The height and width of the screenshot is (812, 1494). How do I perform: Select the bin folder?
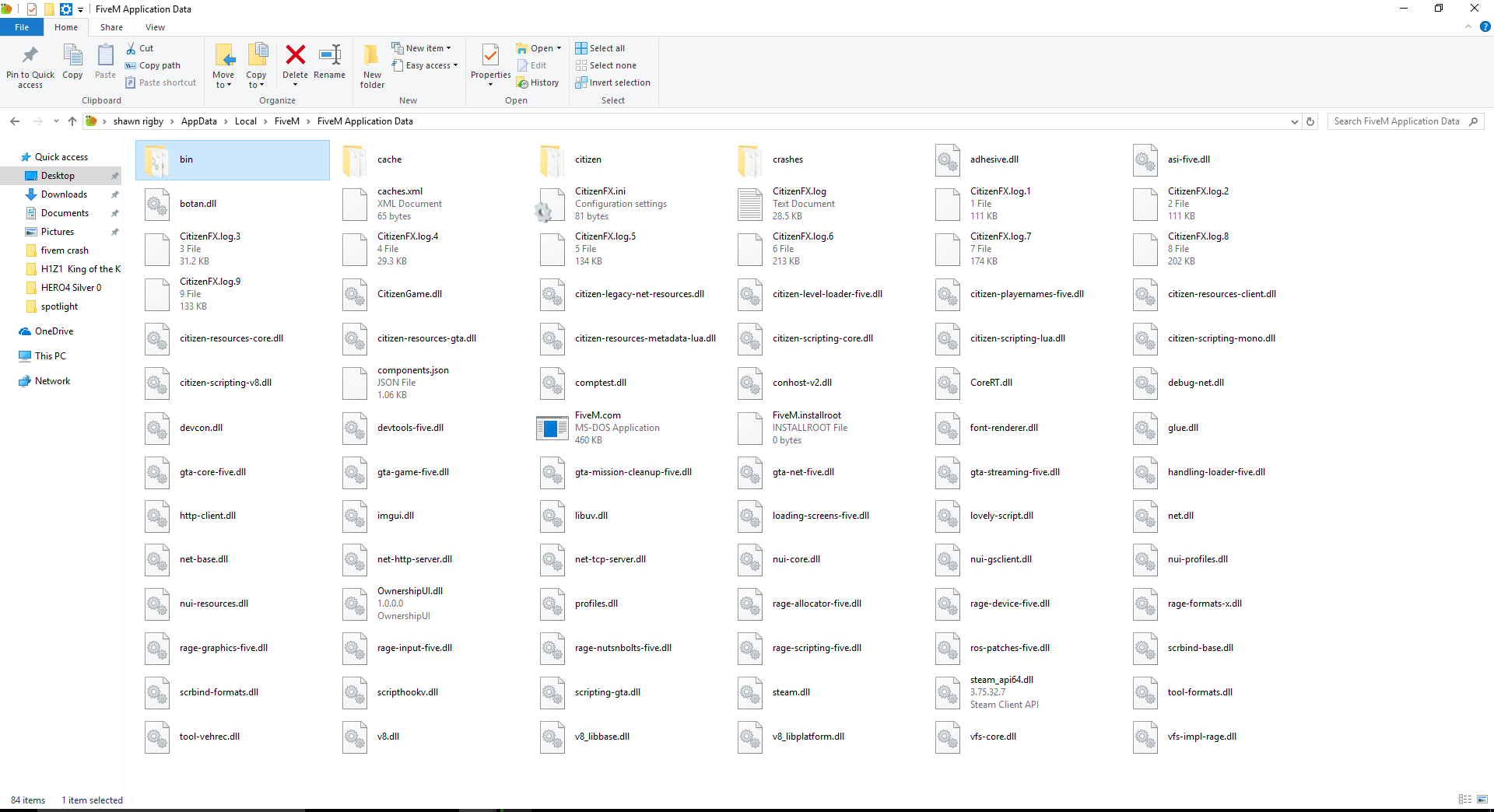pyautogui.click(x=233, y=160)
